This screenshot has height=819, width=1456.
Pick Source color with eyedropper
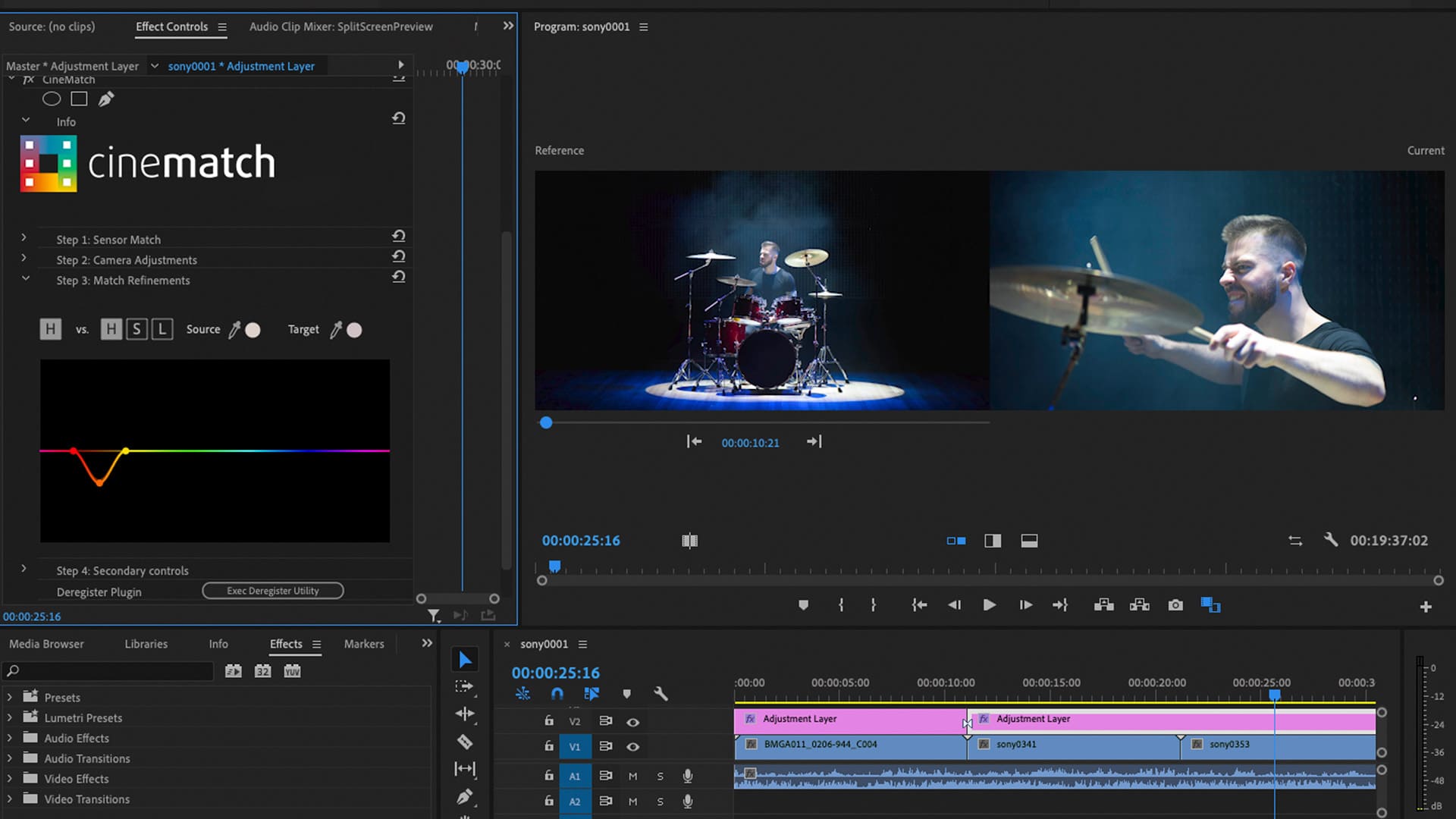point(234,330)
